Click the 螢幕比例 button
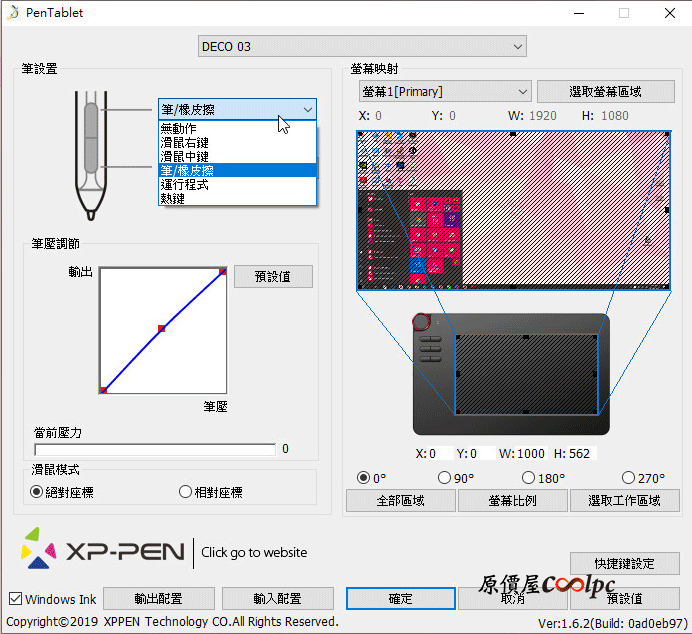Screen dimensions: 692x634 (512, 501)
